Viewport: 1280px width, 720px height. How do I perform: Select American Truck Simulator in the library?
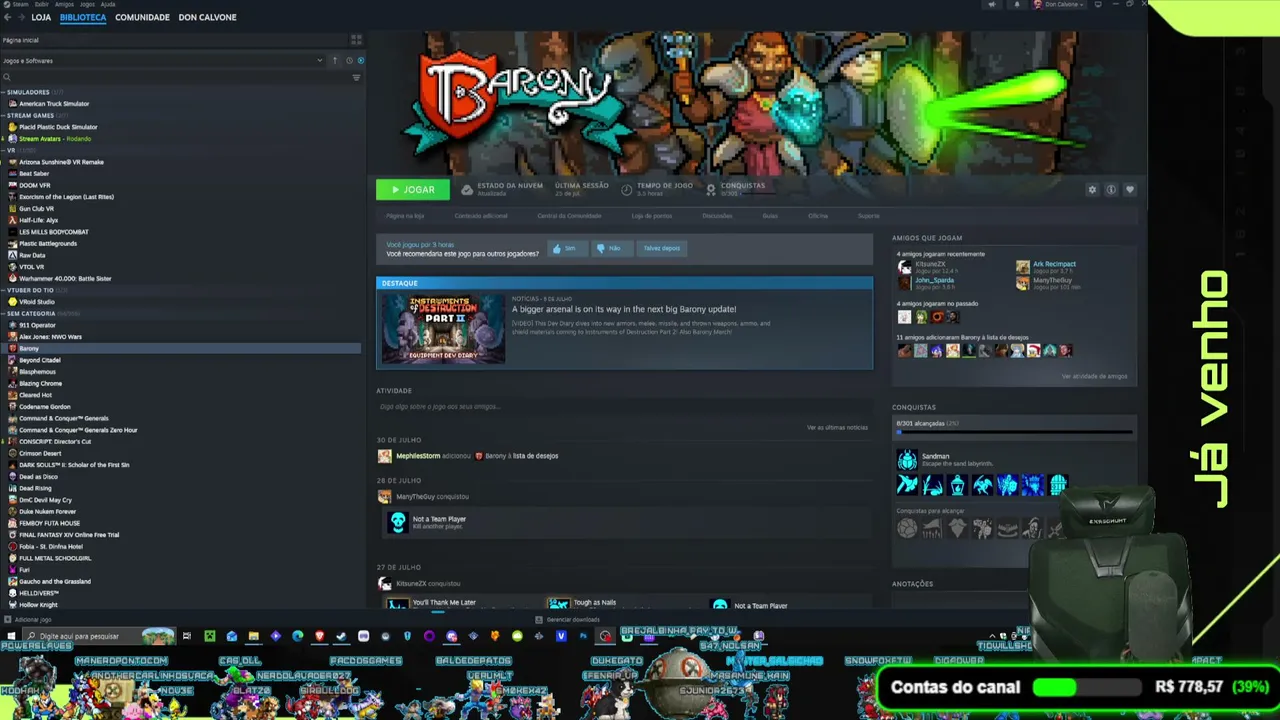pos(54,104)
